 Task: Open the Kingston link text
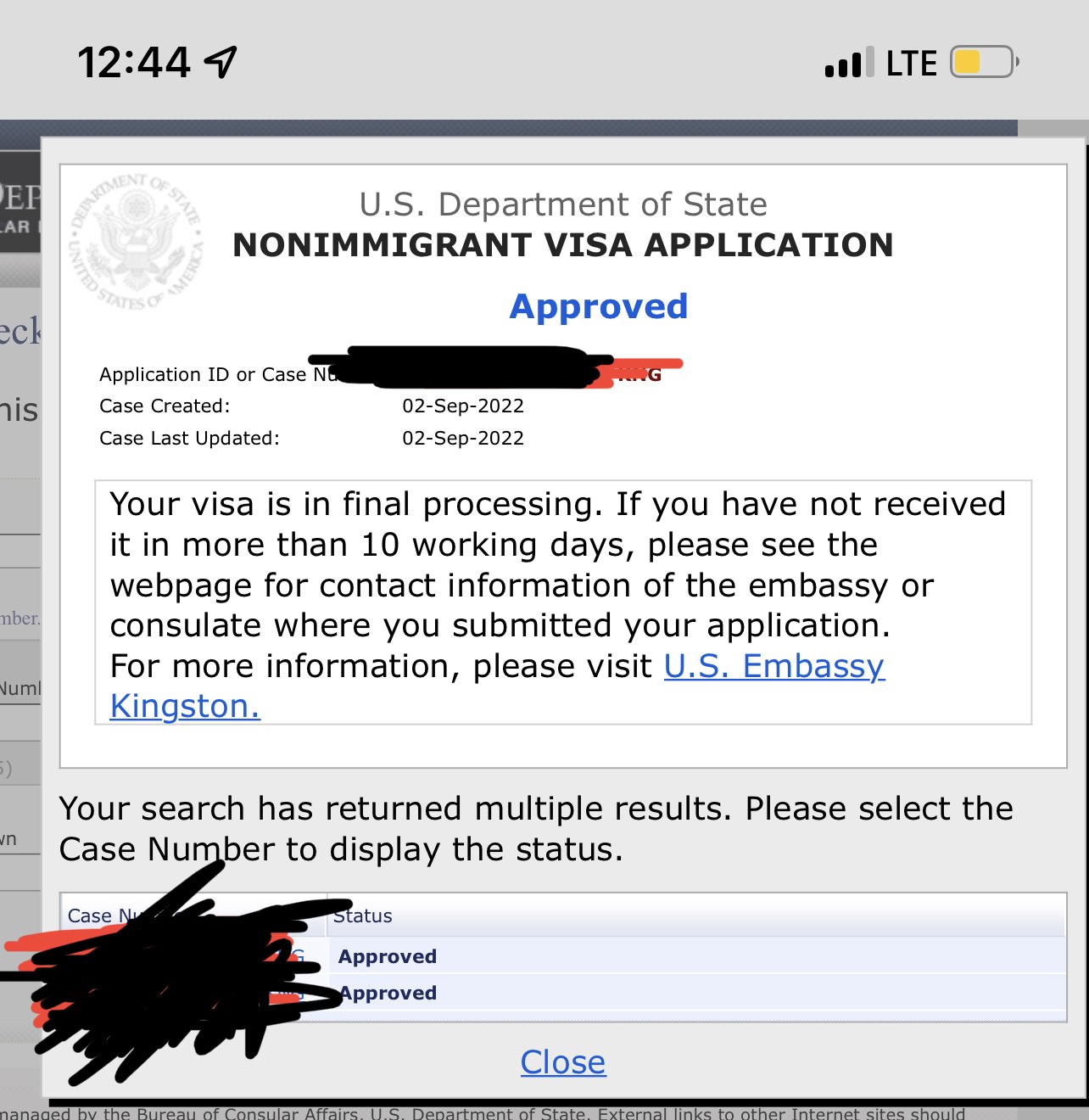click(x=185, y=706)
